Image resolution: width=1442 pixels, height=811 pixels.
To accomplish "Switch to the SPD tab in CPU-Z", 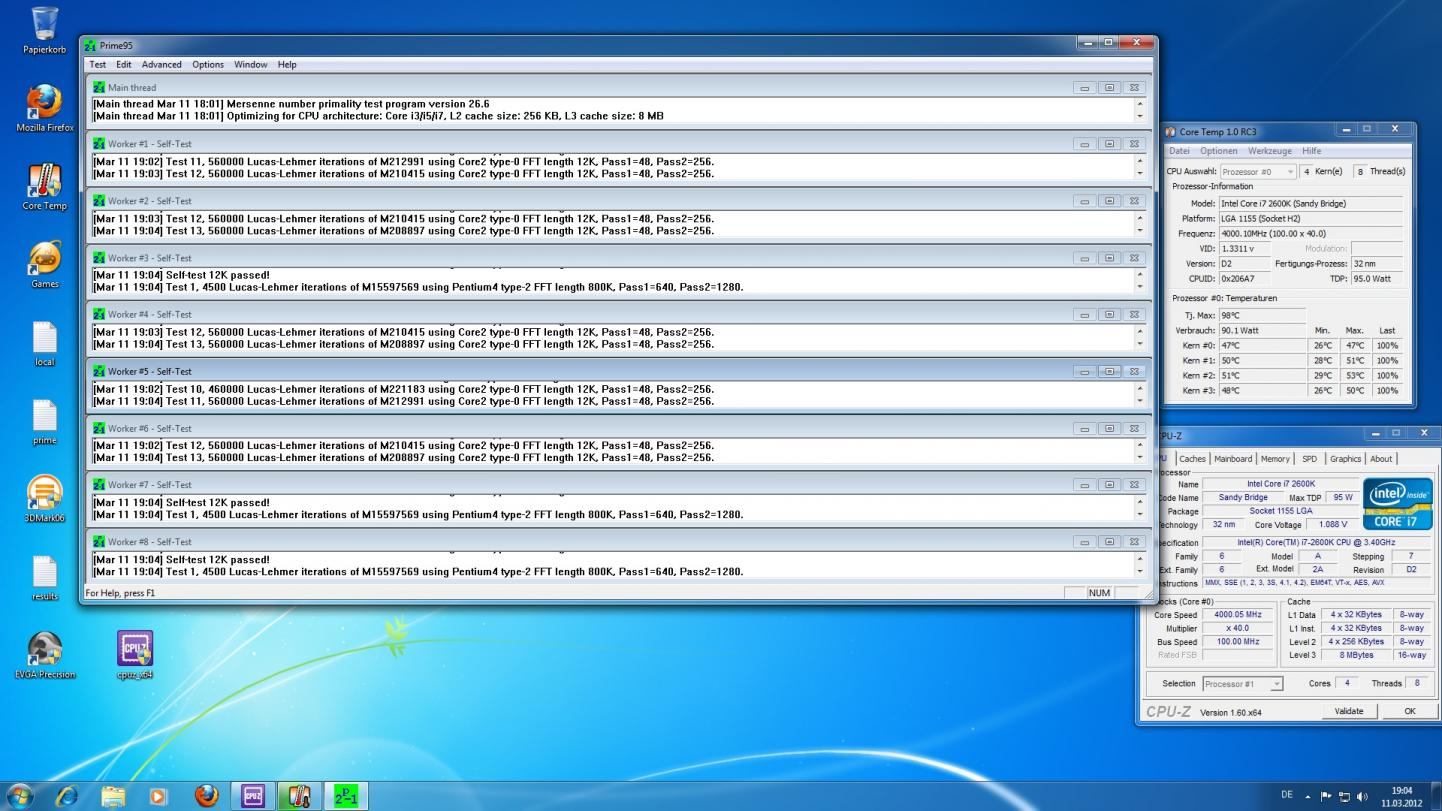I will click(1310, 459).
